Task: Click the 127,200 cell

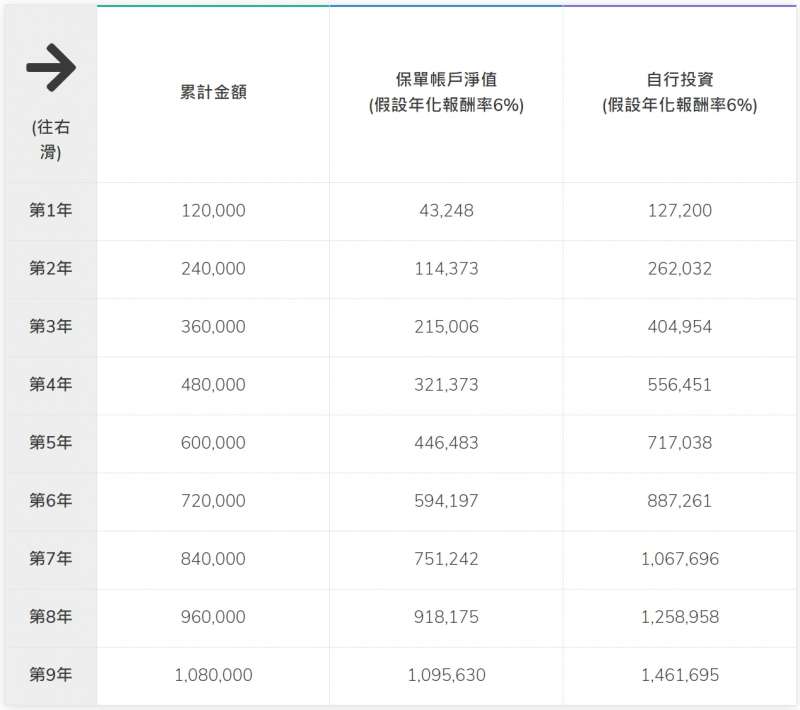Action: point(680,211)
